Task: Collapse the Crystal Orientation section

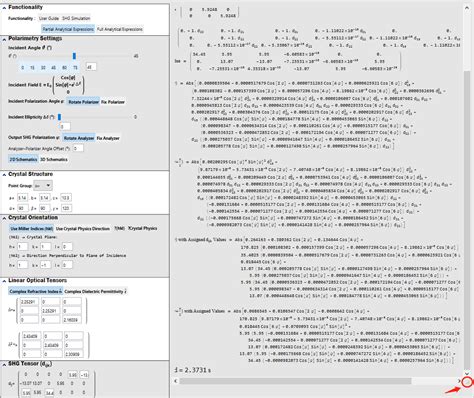Action: tap(4, 218)
